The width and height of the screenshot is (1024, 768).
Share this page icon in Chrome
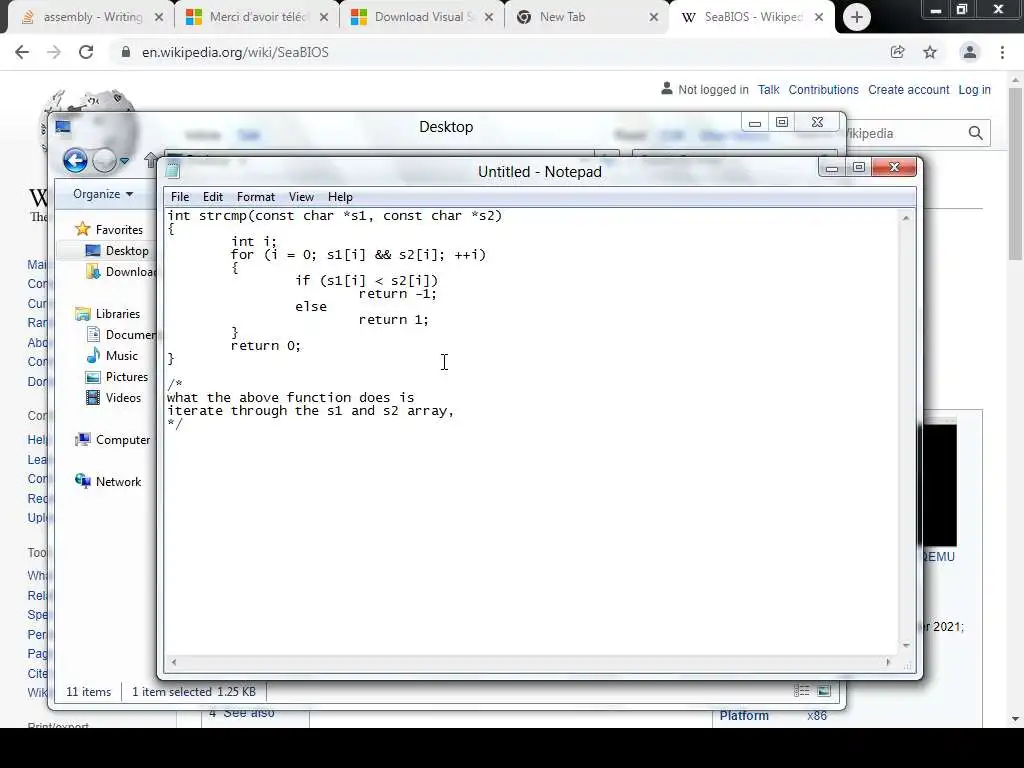coord(897,52)
